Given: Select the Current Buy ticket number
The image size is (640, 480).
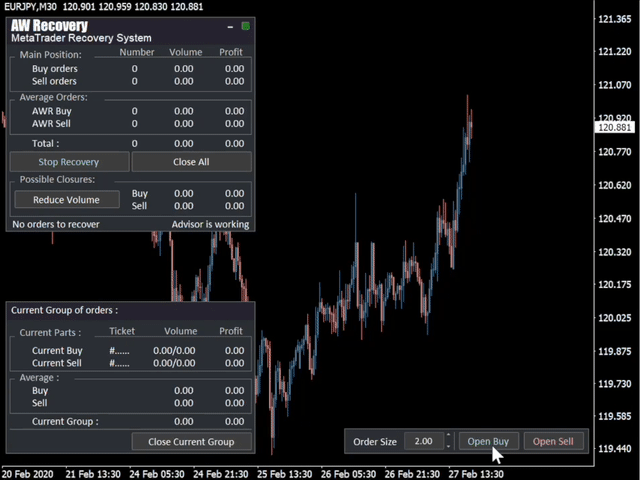Looking at the screenshot, I should [x=120, y=351].
